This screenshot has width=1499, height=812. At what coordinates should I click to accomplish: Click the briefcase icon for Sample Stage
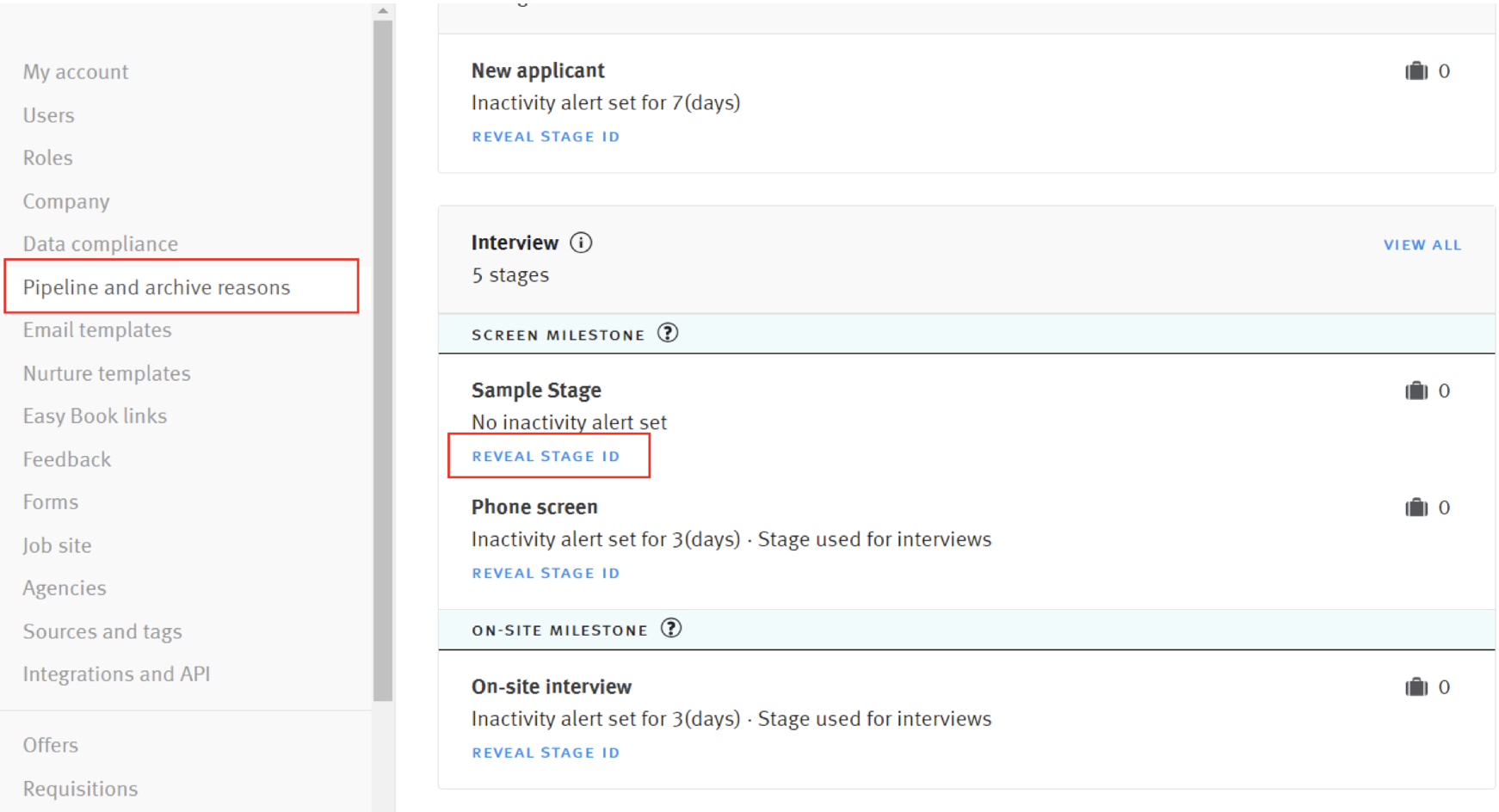coord(1416,390)
